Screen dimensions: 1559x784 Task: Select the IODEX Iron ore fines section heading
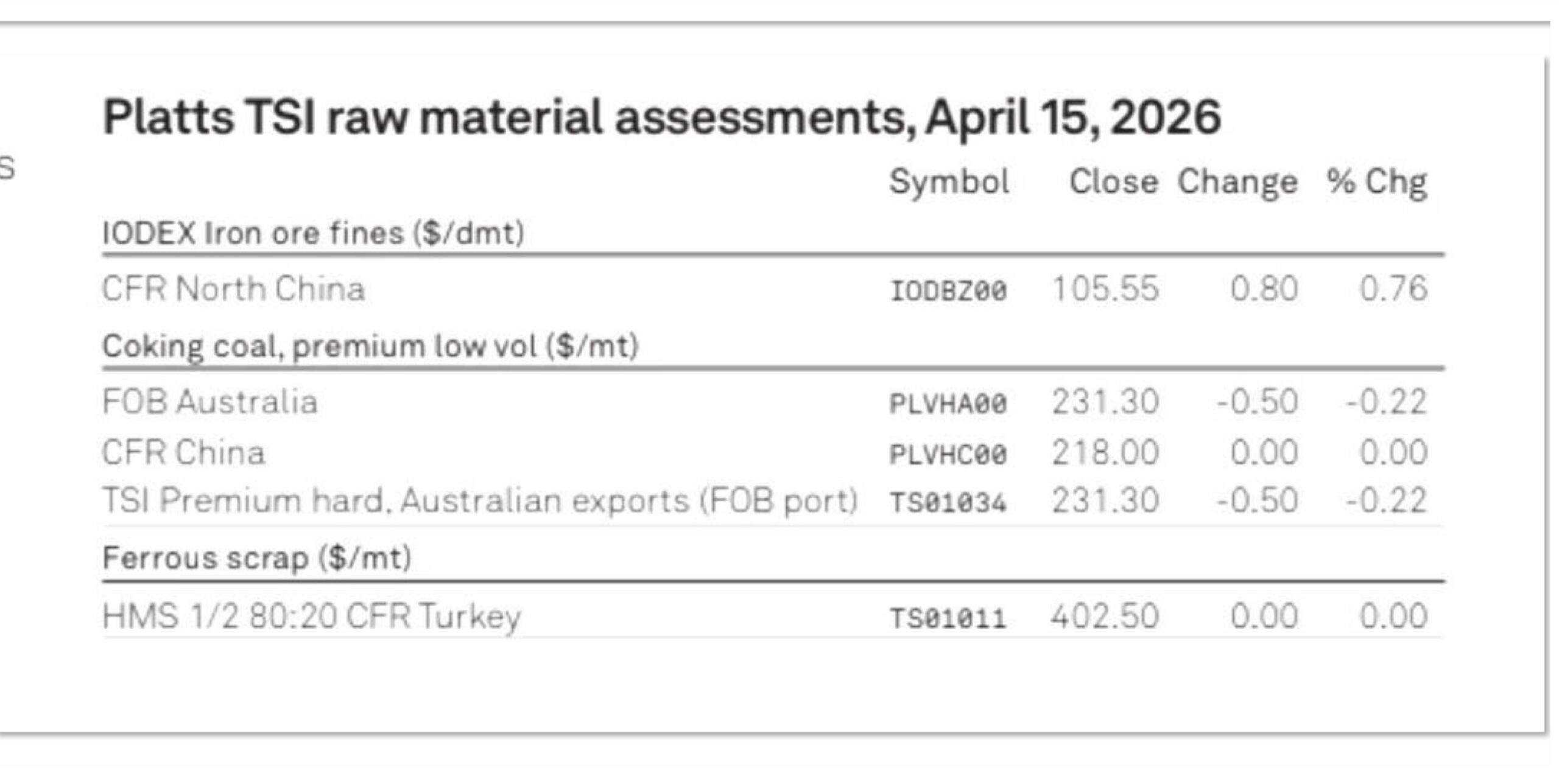[x=313, y=233]
